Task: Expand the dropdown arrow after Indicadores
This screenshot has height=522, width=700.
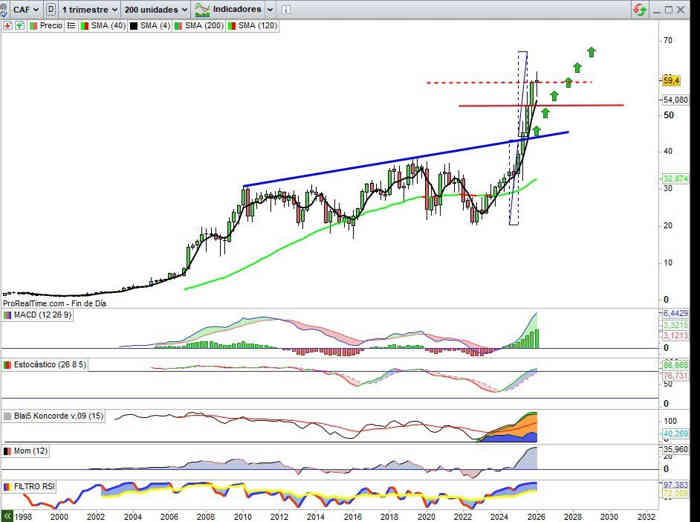Action: click(x=270, y=9)
